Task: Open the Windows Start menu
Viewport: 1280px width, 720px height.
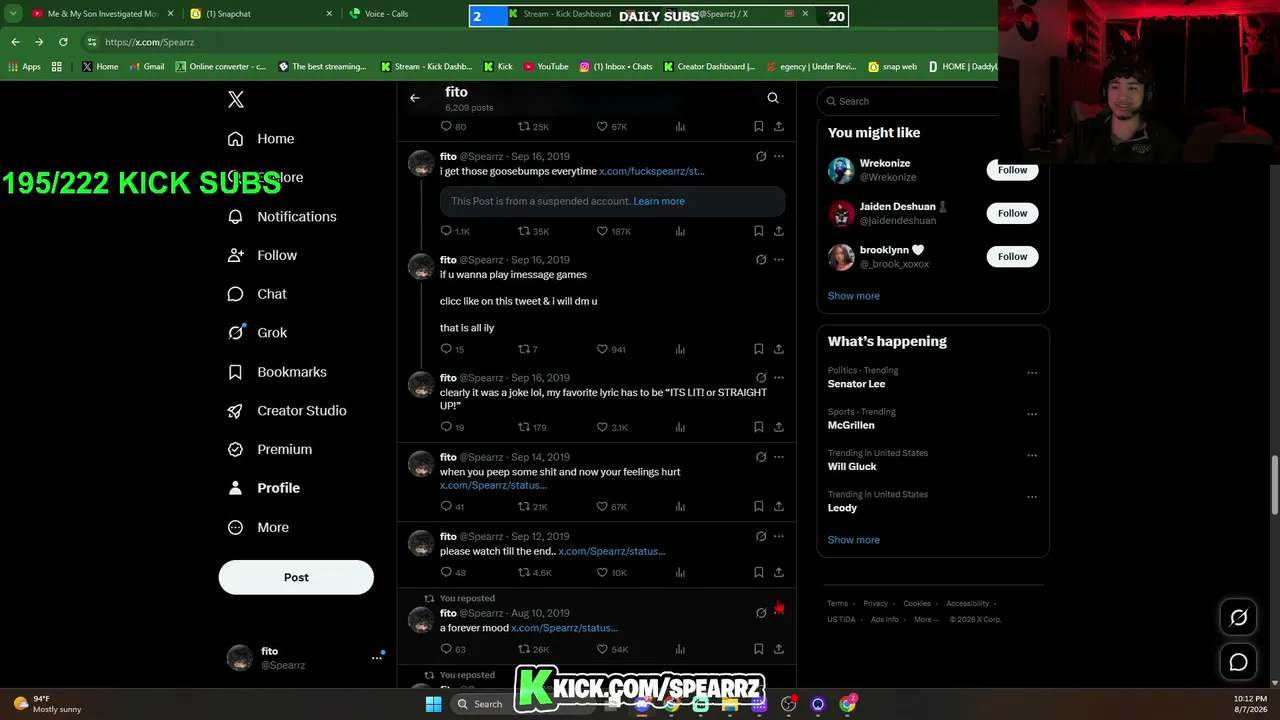Action: point(433,704)
